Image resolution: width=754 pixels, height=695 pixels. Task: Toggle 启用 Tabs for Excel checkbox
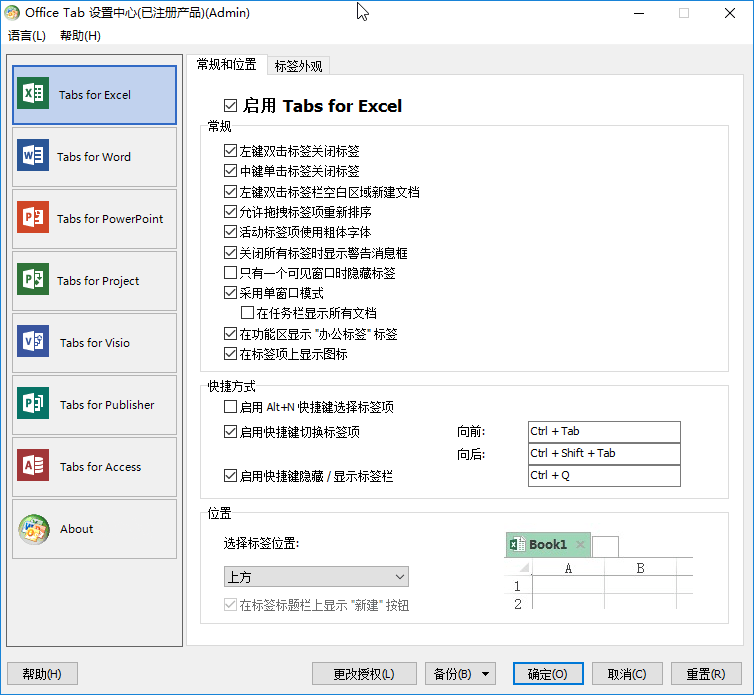tap(230, 105)
